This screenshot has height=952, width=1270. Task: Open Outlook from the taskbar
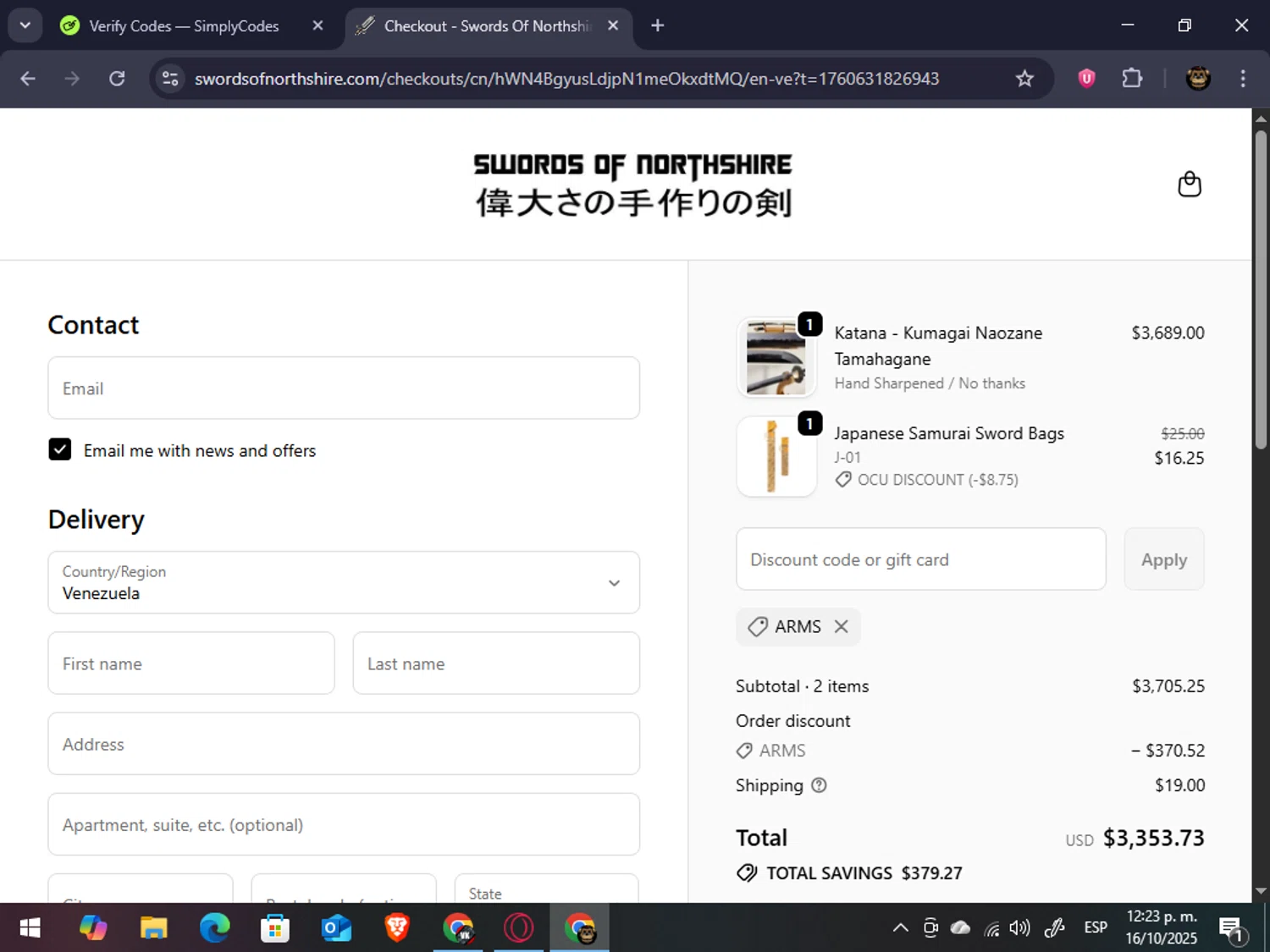pos(336,928)
